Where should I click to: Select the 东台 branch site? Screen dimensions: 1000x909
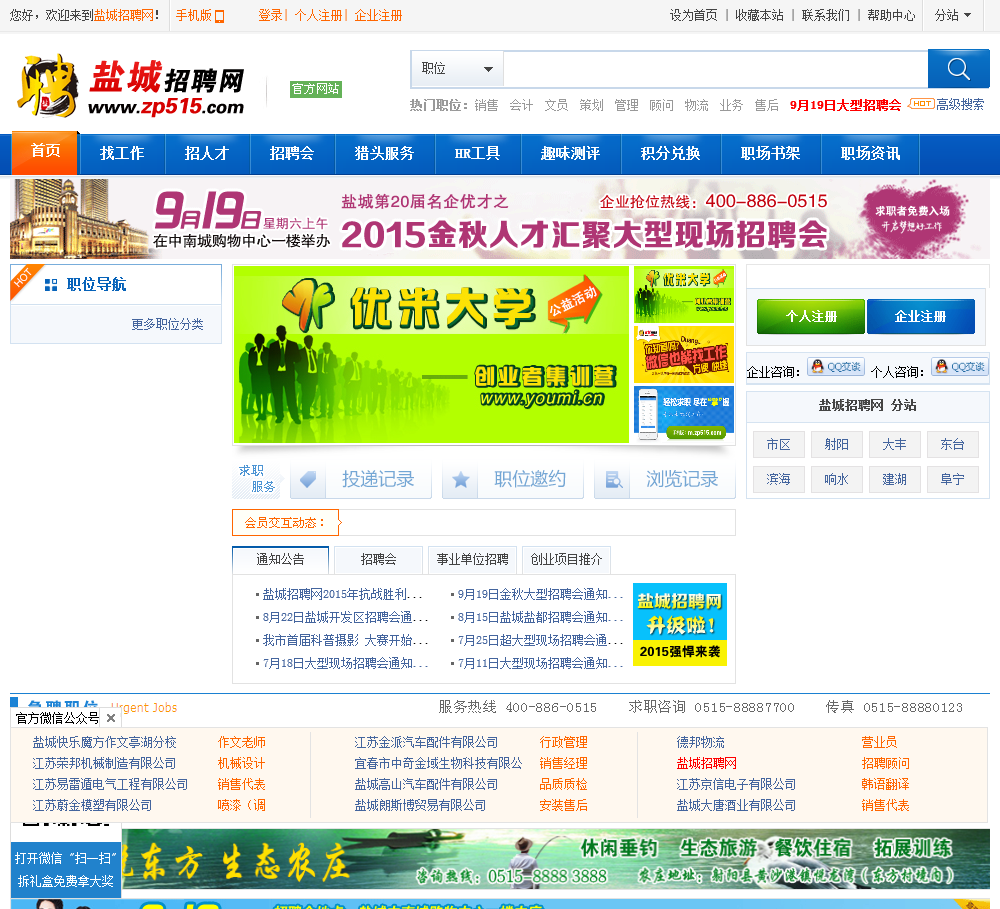pos(952,445)
